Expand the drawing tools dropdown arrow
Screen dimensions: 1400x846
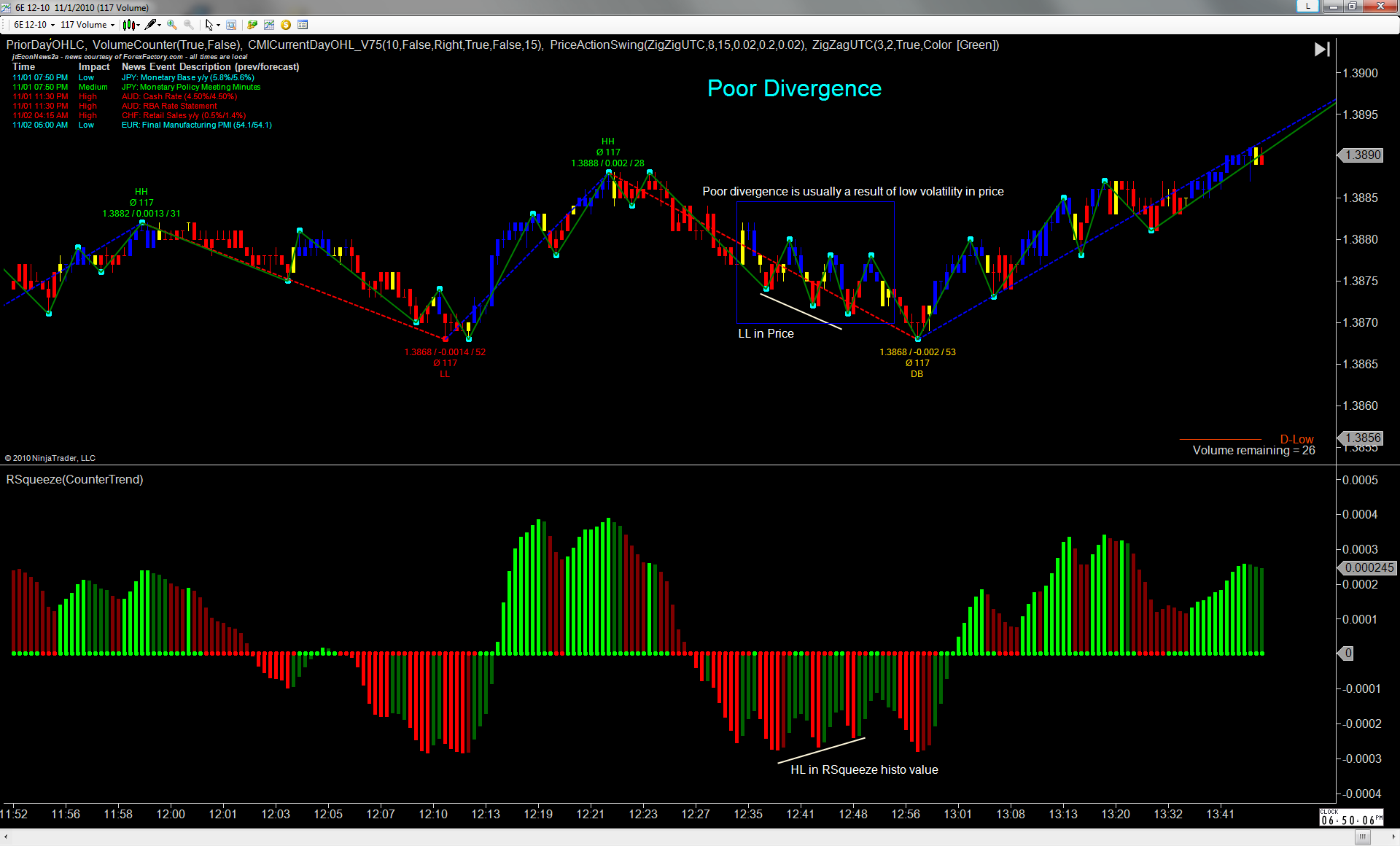click(159, 25)
